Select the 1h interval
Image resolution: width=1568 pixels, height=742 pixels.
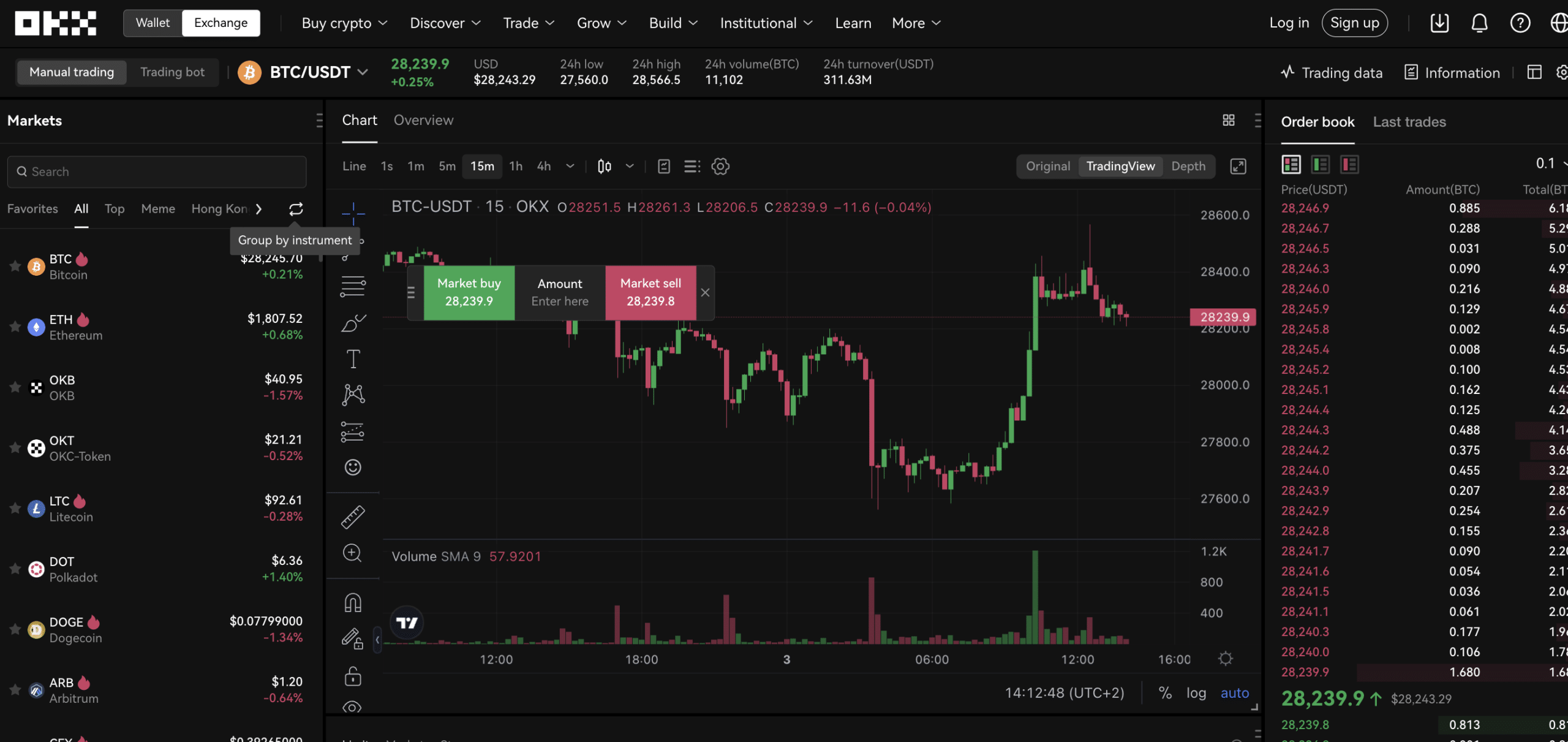tap(516, 166)
